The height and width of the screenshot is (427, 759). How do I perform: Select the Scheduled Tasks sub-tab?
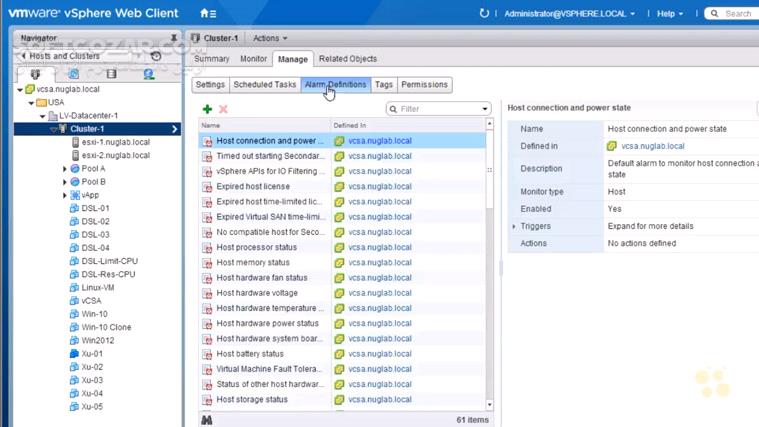(x=265, y=84)
